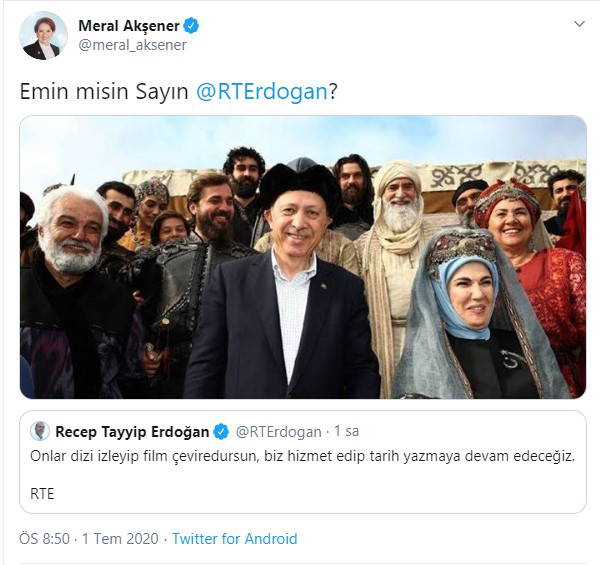Click the 'ÖS 8:50' tweet time
This screenshot has height=565, width=600.
coord(44,539)
